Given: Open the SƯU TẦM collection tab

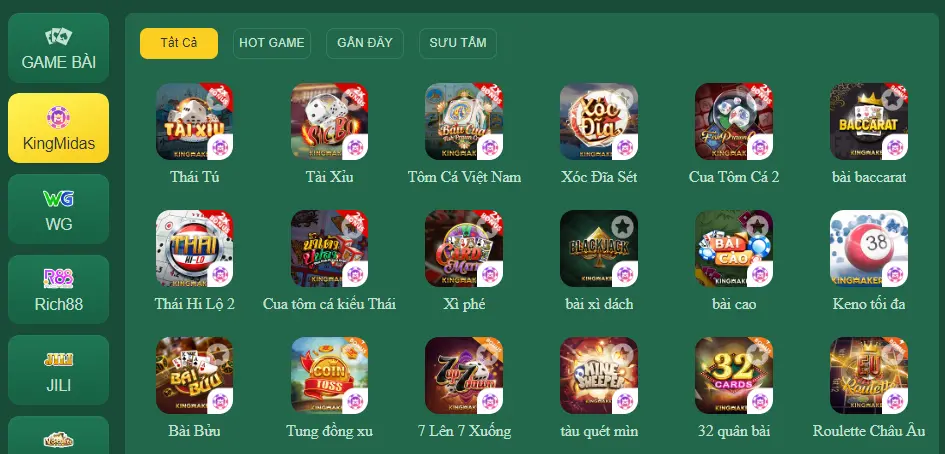Looking at the screenshot, I should point(458,43).
